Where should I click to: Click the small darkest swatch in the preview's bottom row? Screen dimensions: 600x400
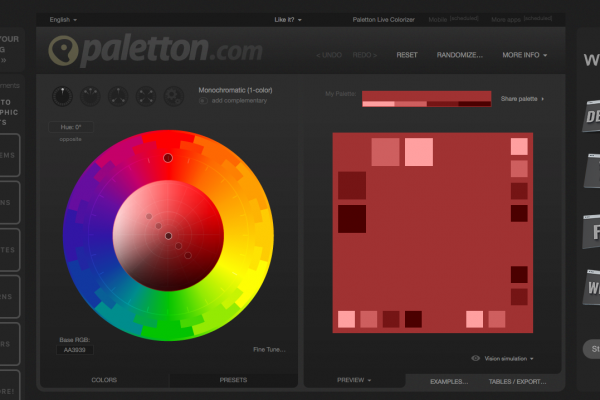click(x=413, y=319)
